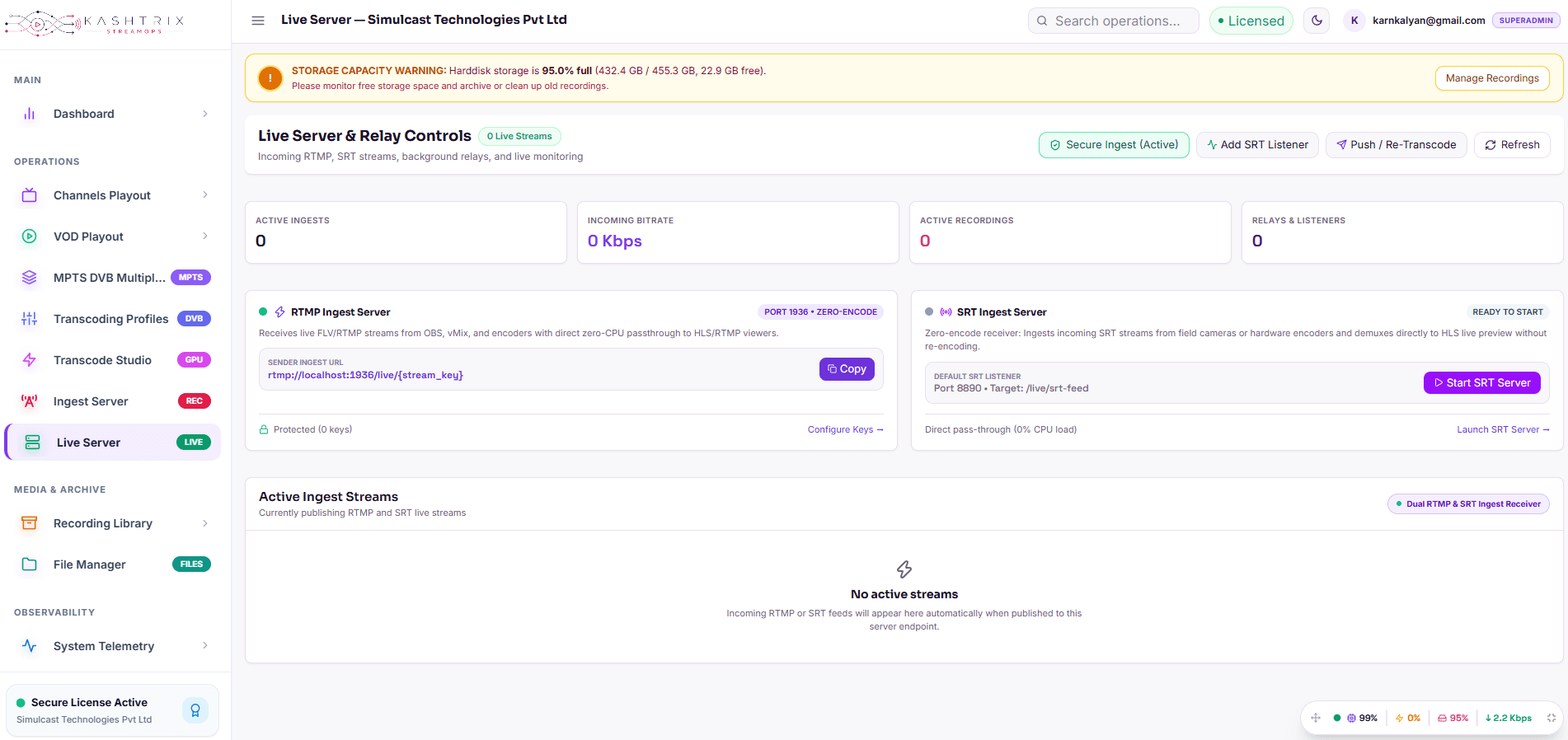Click the license award badge icon

click(x=195, y=710)
